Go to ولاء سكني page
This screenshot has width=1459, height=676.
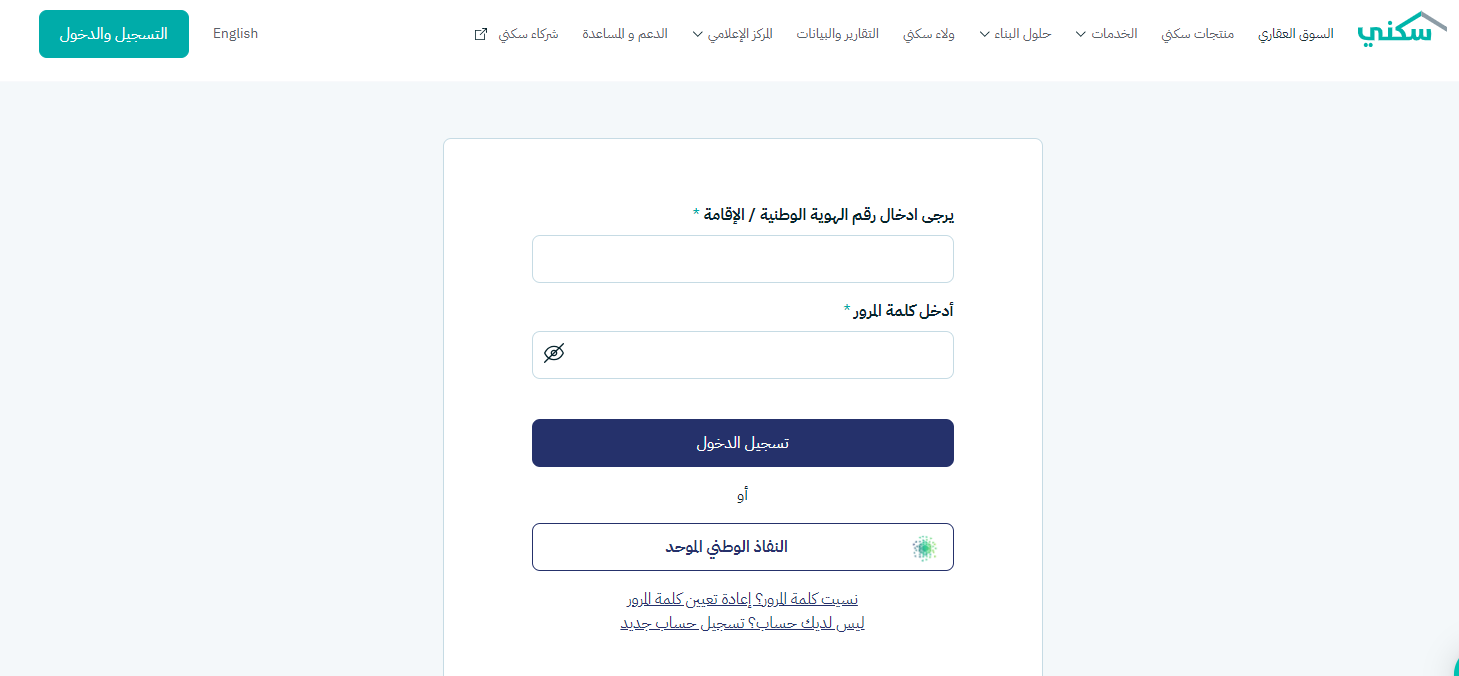[x=929, y=34]
